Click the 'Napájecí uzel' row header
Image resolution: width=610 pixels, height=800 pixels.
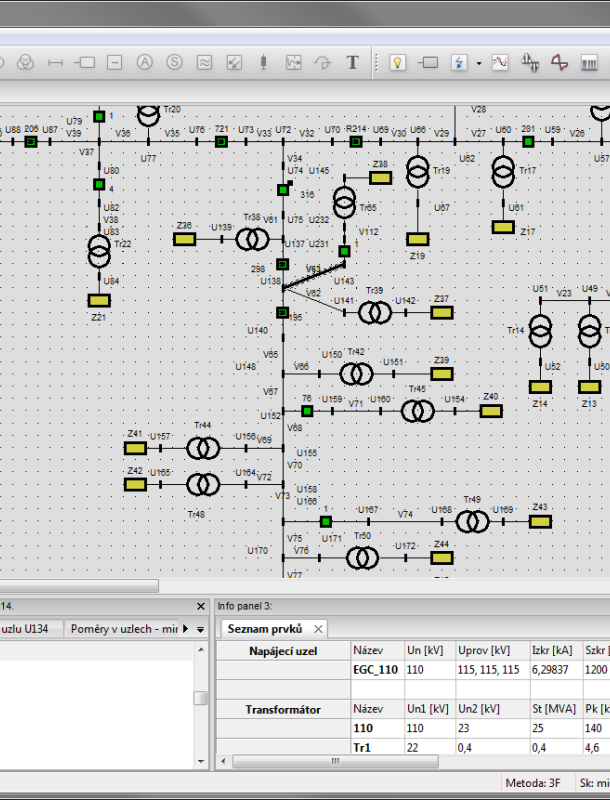coord(283,651)
